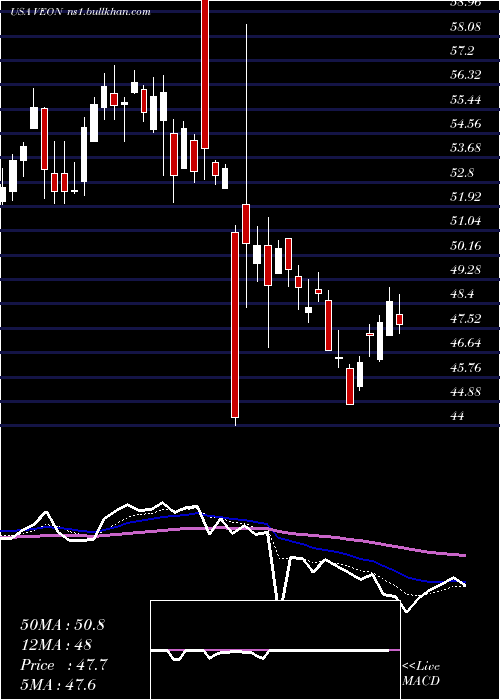Click the 56.32 price axis label
The width and height of the screenshot is (500, 700).
pos(466,75)
